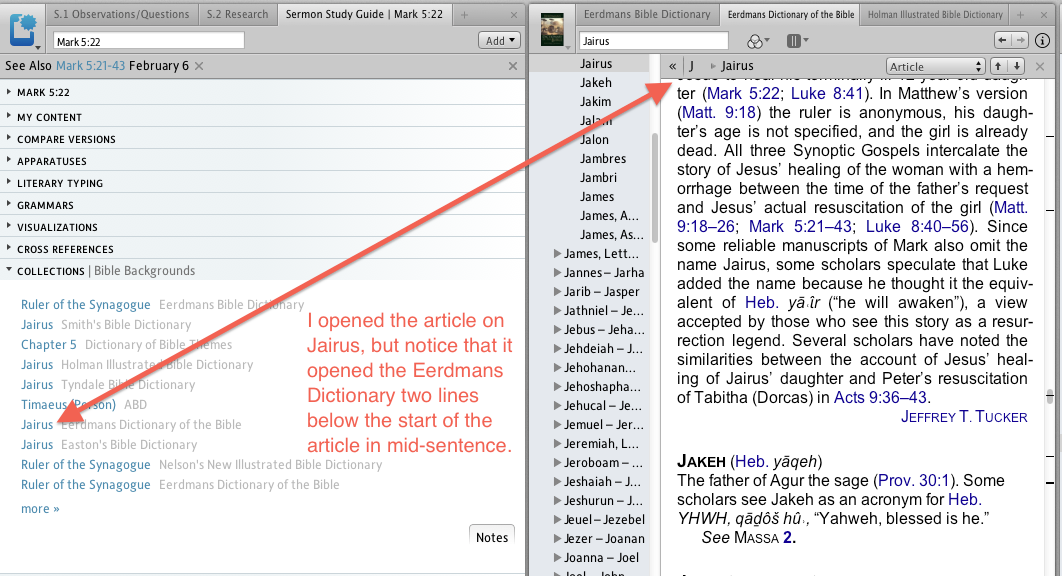
Task: Switch to Holman Illustrated Bible Dictionary tab
Action: coord(935,14)
